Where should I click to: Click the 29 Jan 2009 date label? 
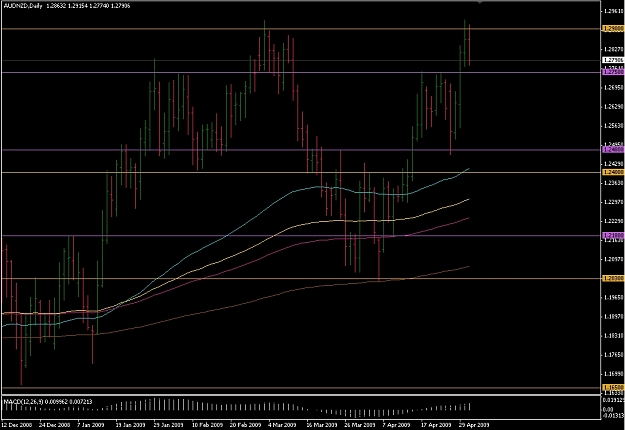[168, 425]
